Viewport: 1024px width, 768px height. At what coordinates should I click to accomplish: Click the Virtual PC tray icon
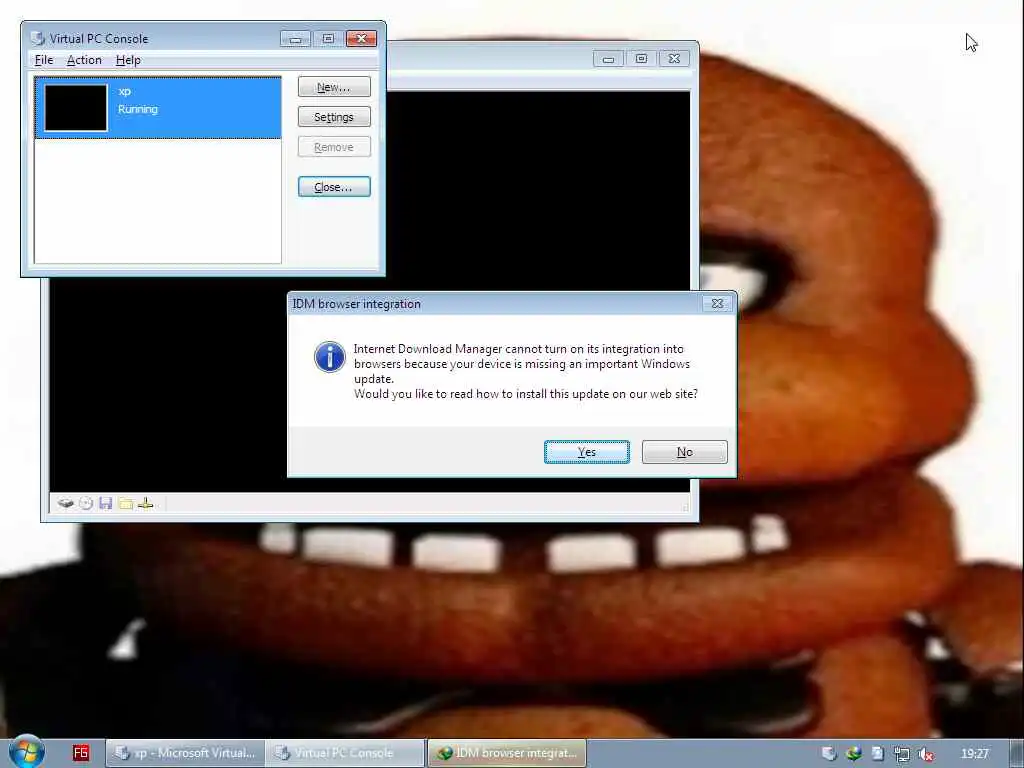pyautogui.click(x=829, y=754)
